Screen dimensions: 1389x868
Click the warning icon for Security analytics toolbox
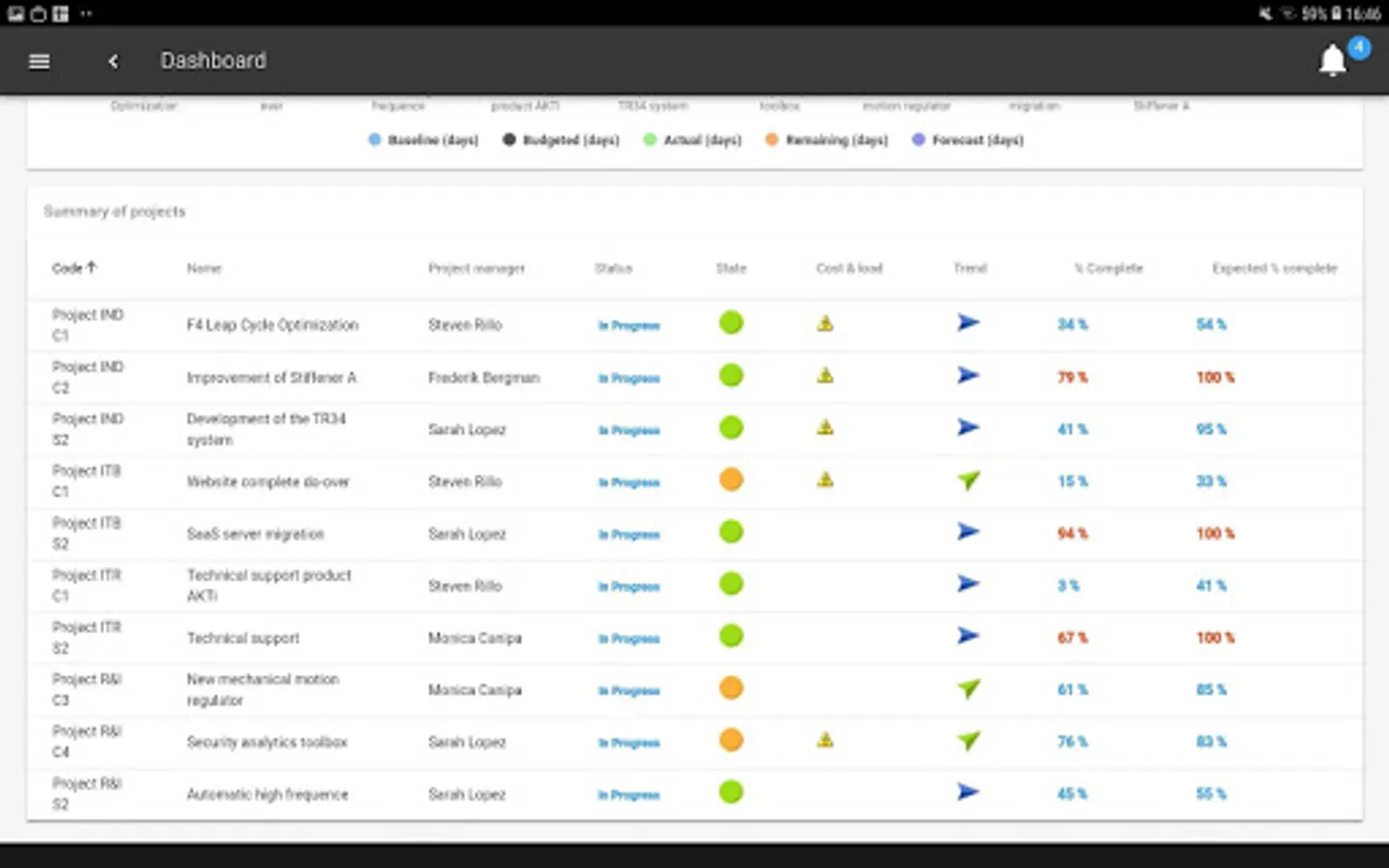[x=825, y=740]
